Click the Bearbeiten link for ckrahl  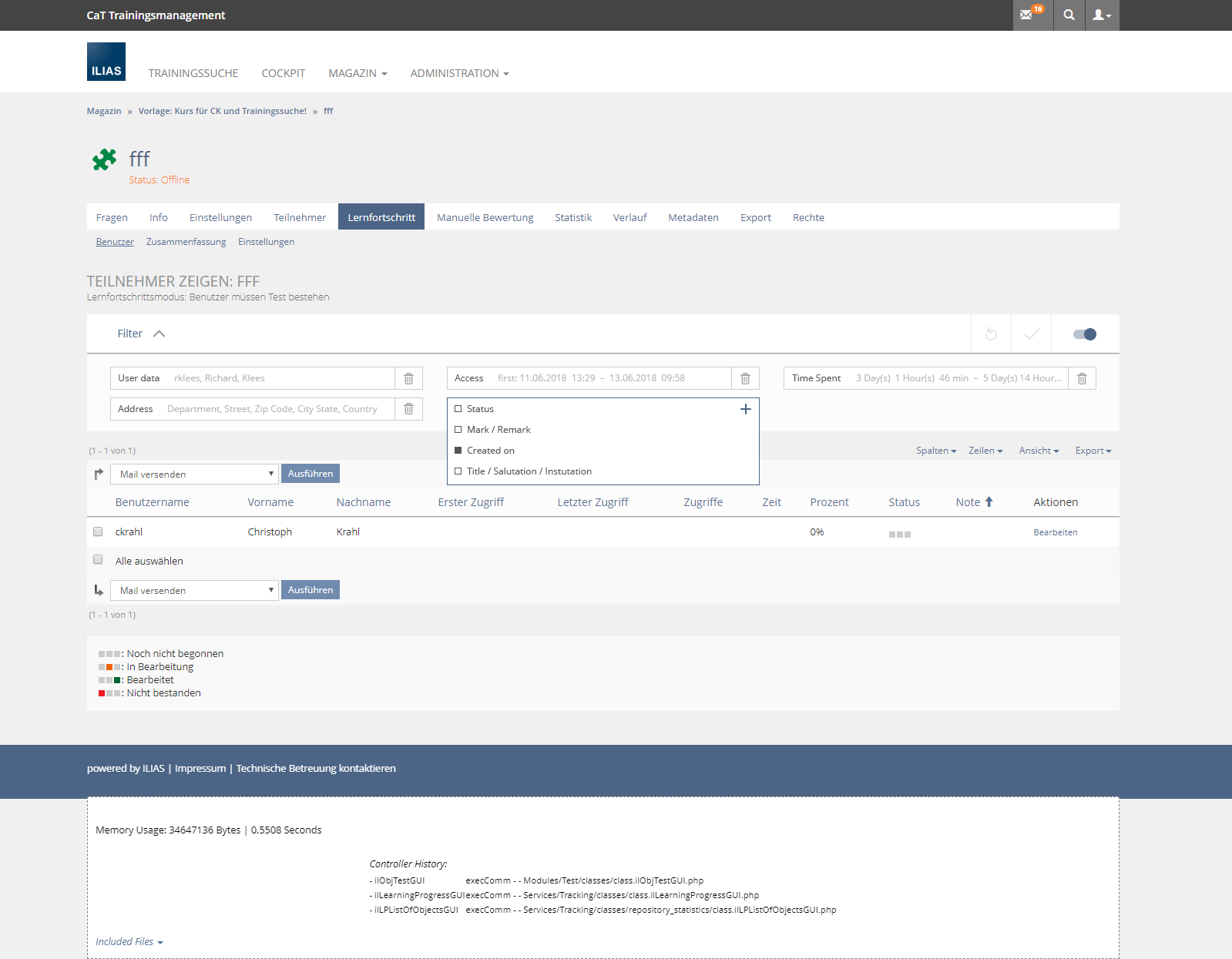pyautogui.click(x=1055, y=532)
